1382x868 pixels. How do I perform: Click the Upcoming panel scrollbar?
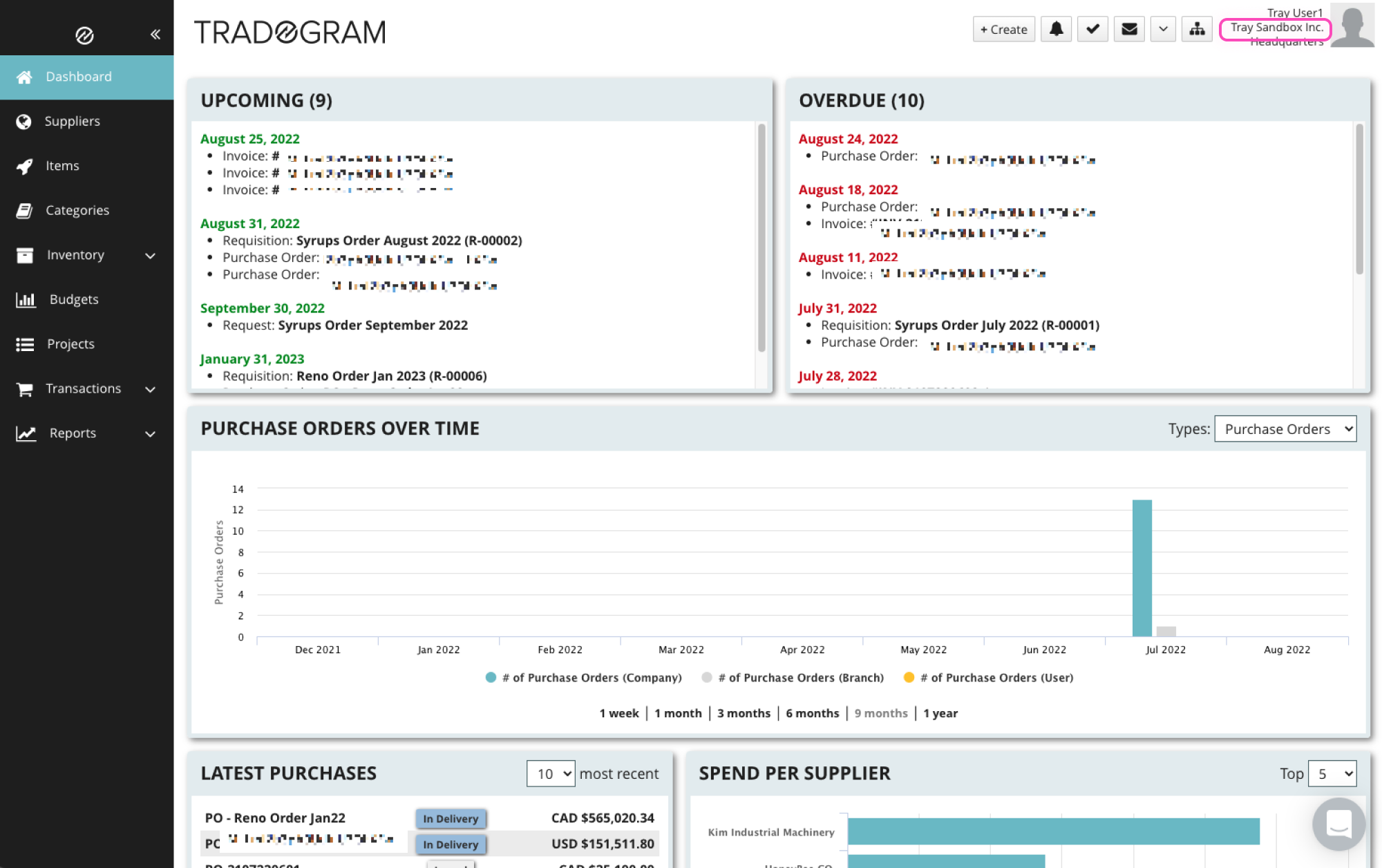pyautogui.click(x=761, y=237)
